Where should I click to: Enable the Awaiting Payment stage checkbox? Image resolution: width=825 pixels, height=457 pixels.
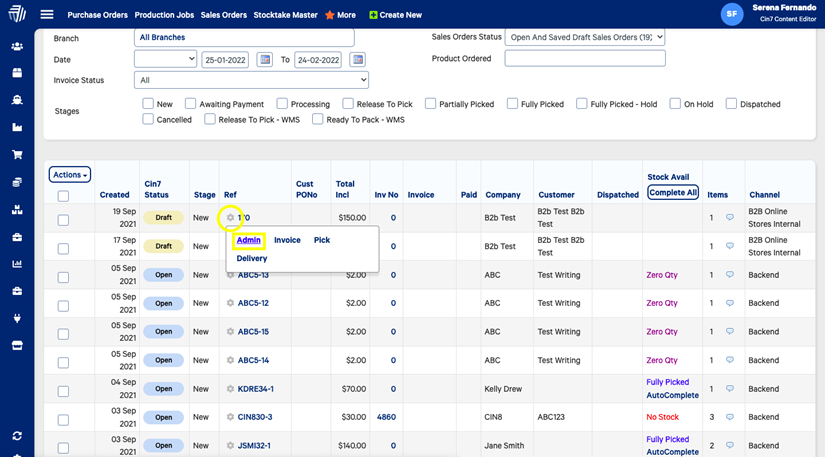click(190, 104)
